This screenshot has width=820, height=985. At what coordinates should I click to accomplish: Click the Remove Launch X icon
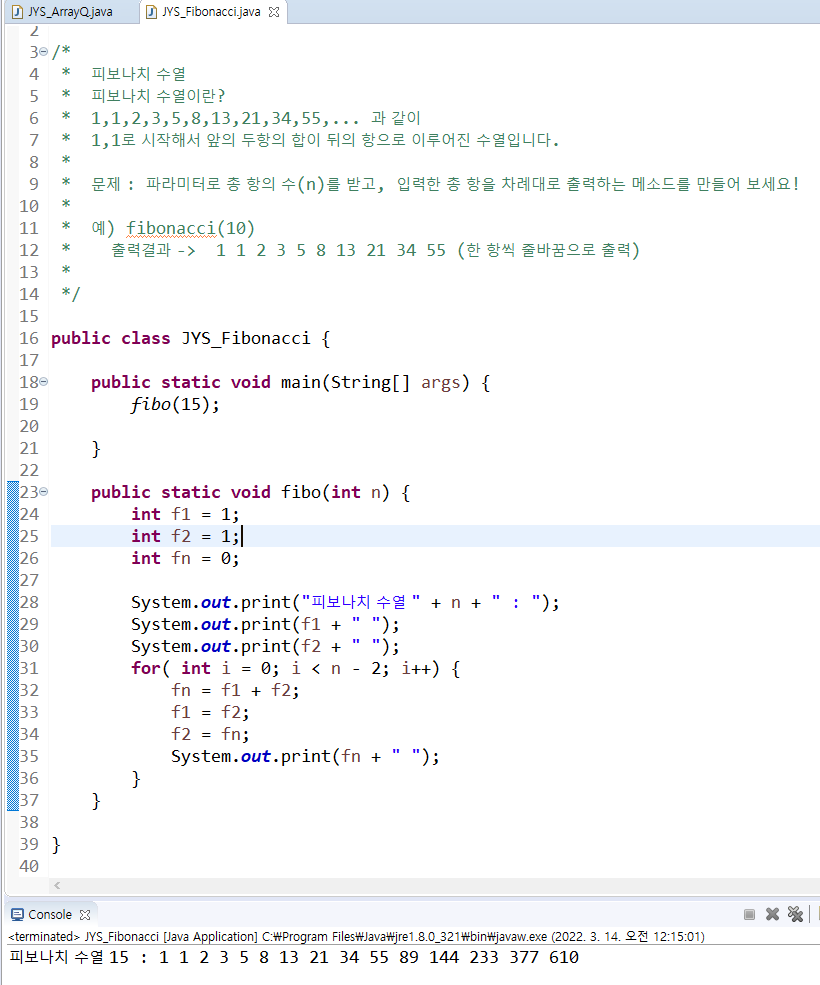coord(772,914)
